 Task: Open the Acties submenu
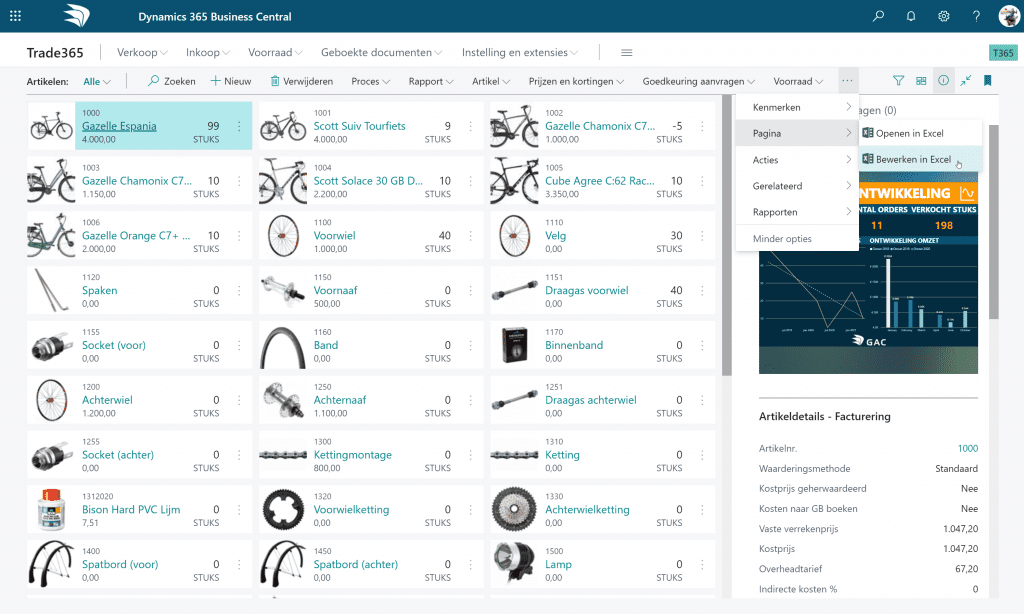[x=797, y=159]
